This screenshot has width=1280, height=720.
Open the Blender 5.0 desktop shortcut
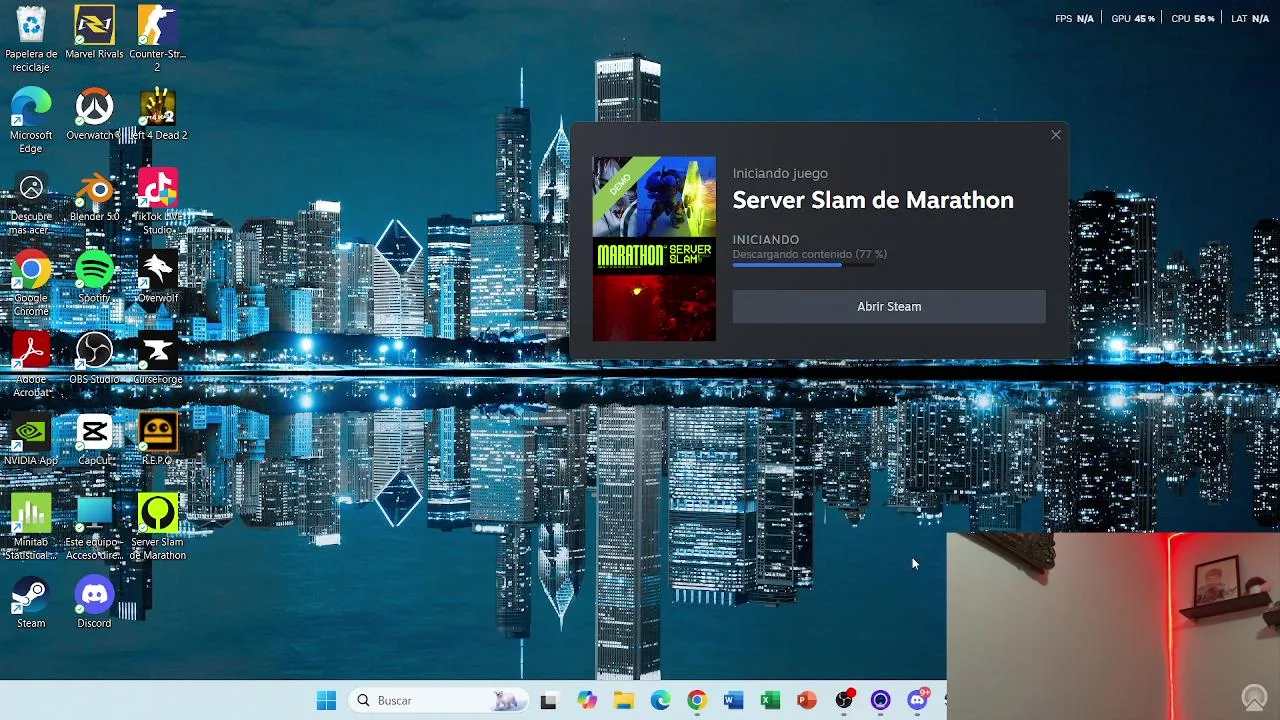(x=94, y=195)
